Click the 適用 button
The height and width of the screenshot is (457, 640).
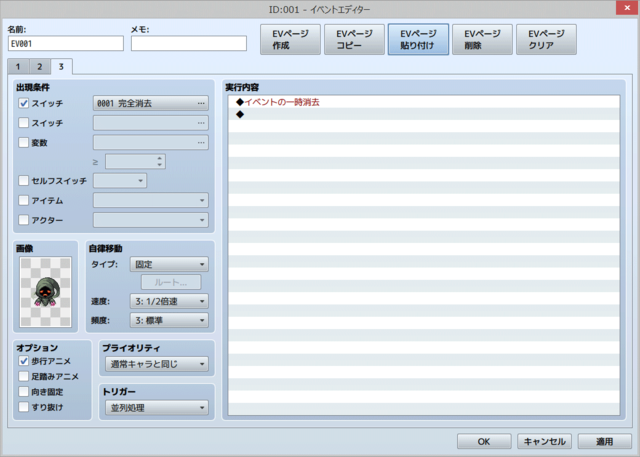(604, 441)
